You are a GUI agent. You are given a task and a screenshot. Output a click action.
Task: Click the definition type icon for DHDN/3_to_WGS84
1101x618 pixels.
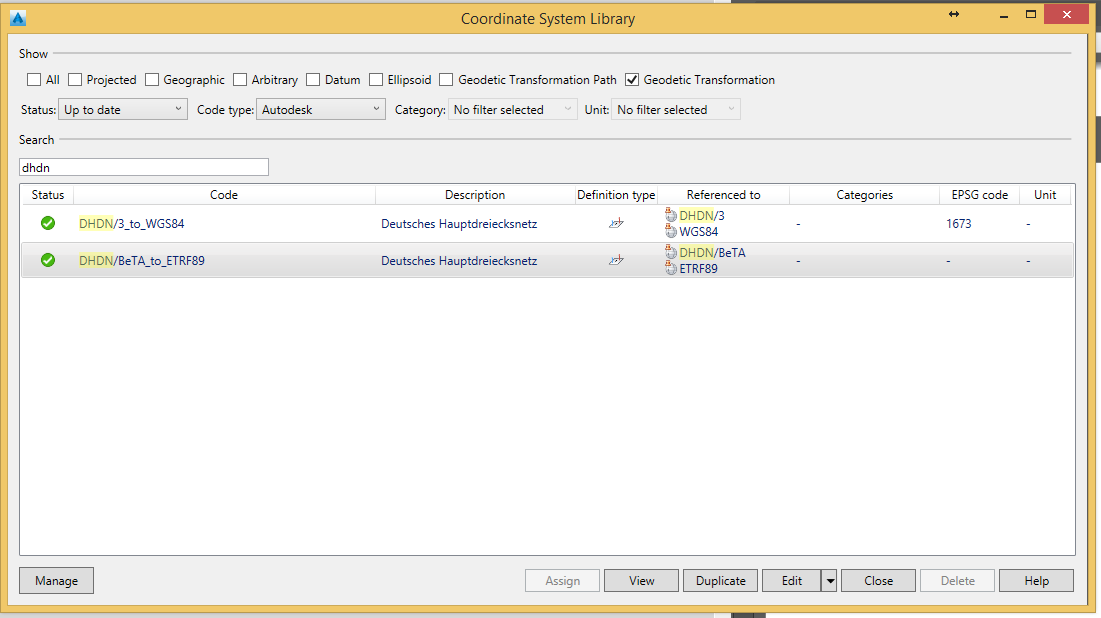[x=616, y=223]
